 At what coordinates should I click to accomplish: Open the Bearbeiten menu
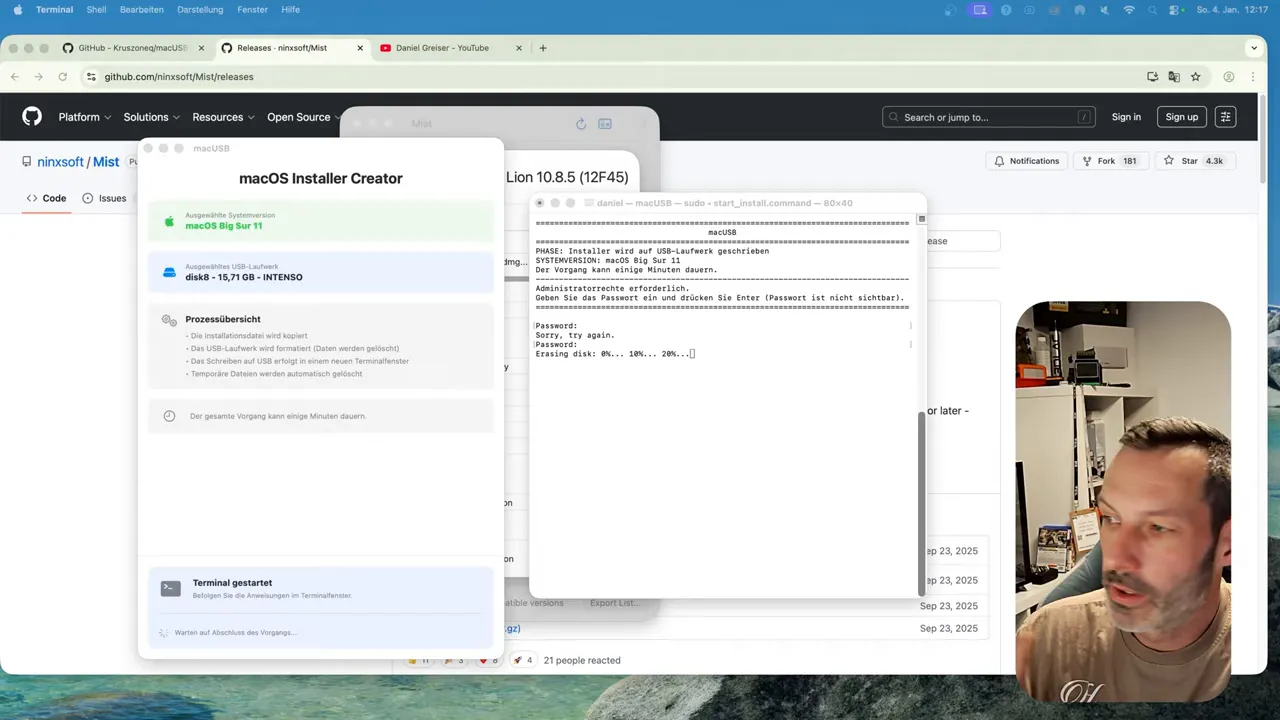tap(141, 10)
